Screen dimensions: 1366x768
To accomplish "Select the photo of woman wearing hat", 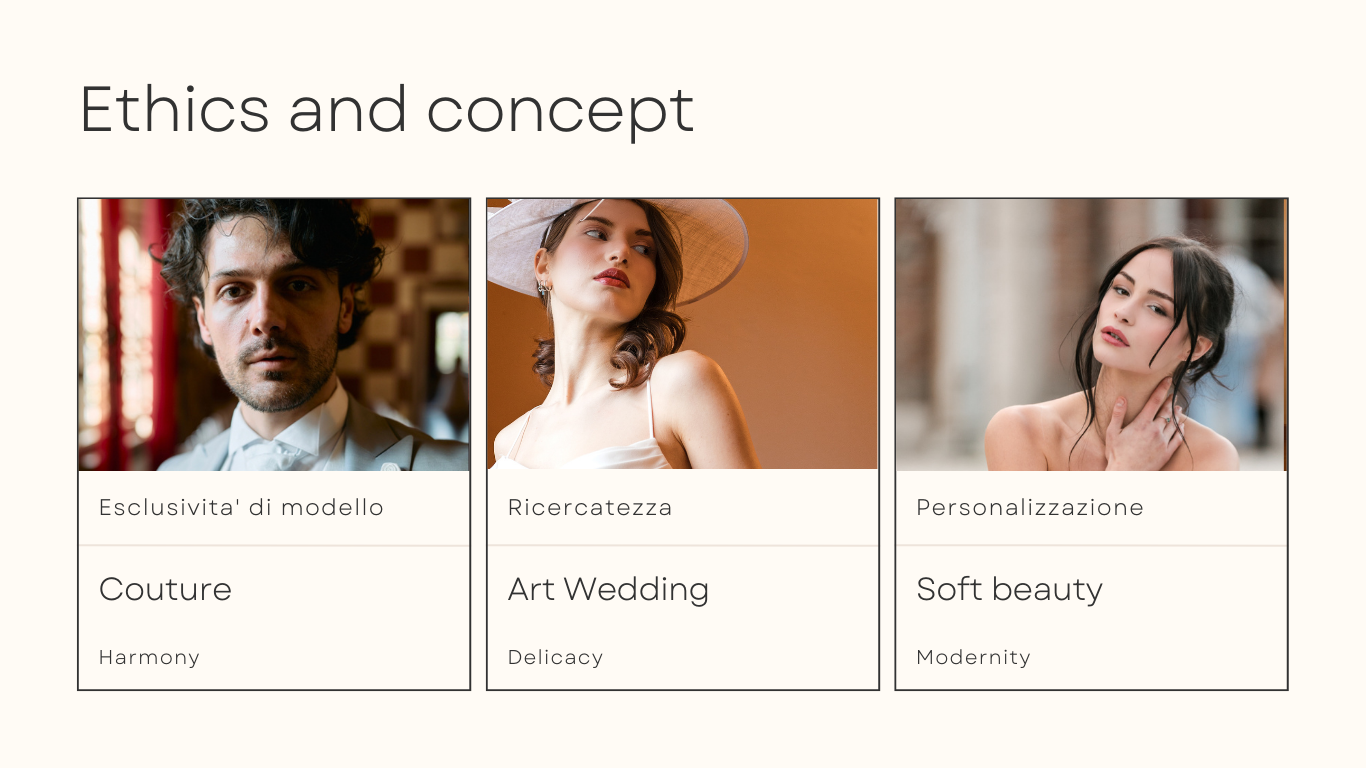I will click(682, 334).
